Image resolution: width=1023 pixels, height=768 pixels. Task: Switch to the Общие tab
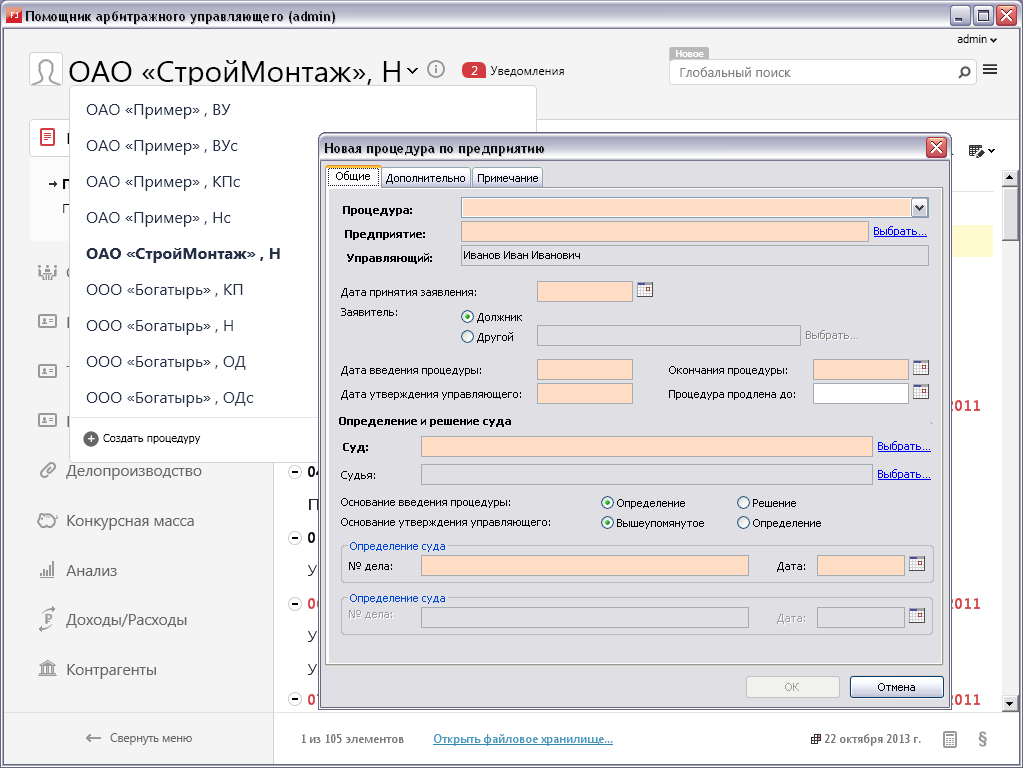tap(353, 176)
